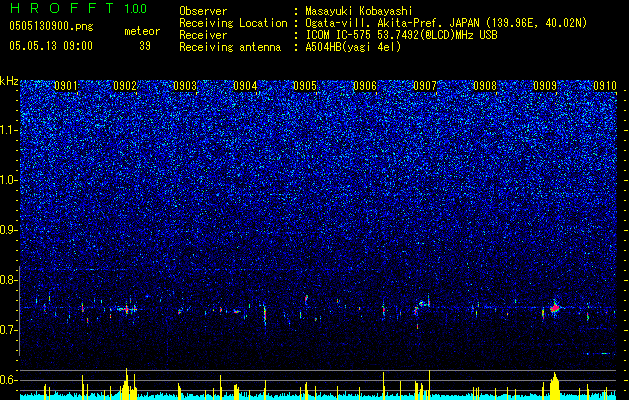This screenshot has width=629, height=400.
Task: Click the wide yellow power peak at 0909
Action: (555, 386)
